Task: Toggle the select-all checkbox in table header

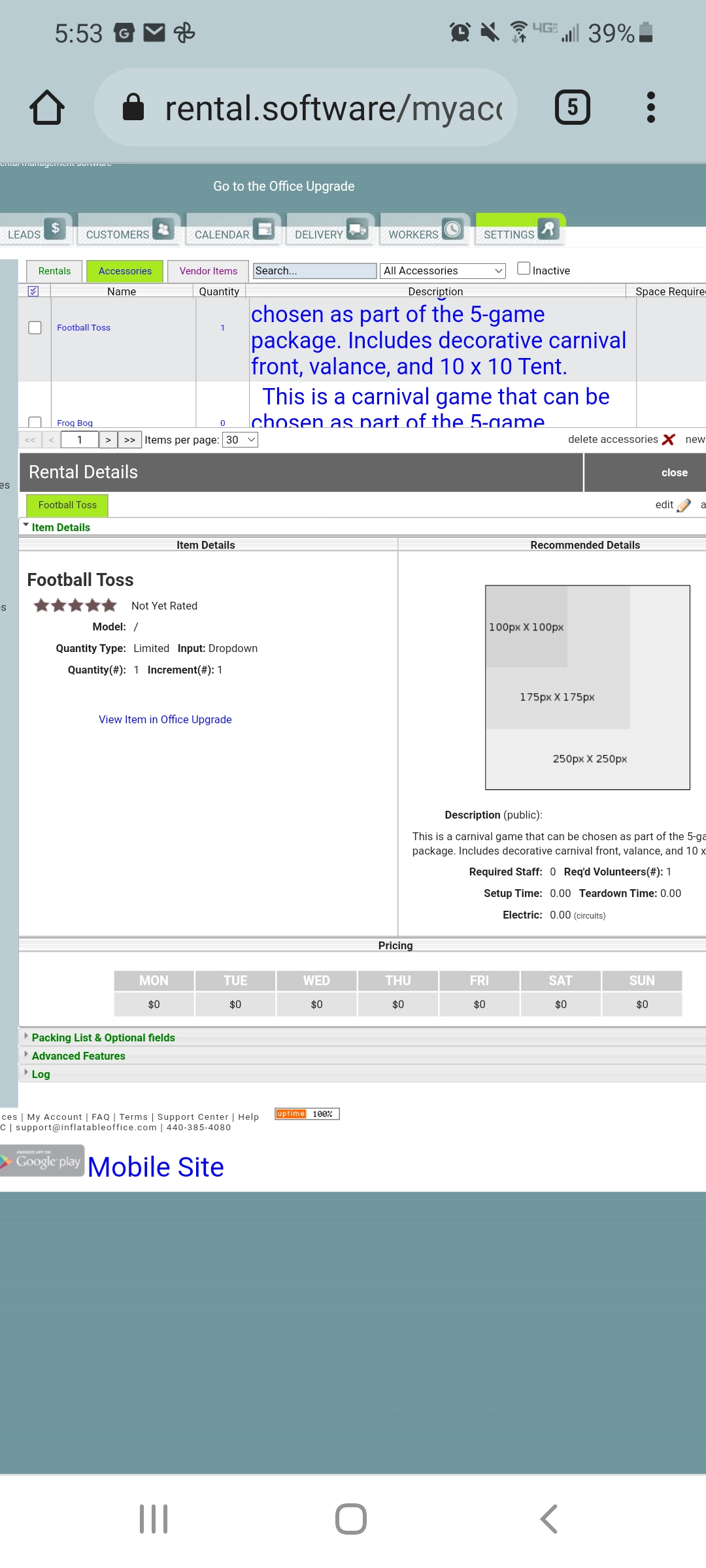Action: click(x=33, y=291)
